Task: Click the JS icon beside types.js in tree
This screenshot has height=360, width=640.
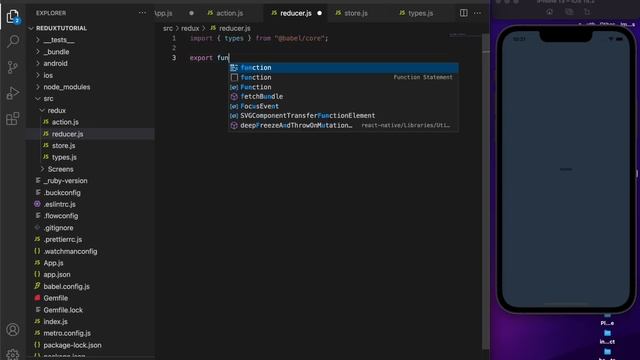Action: (46, 157)
